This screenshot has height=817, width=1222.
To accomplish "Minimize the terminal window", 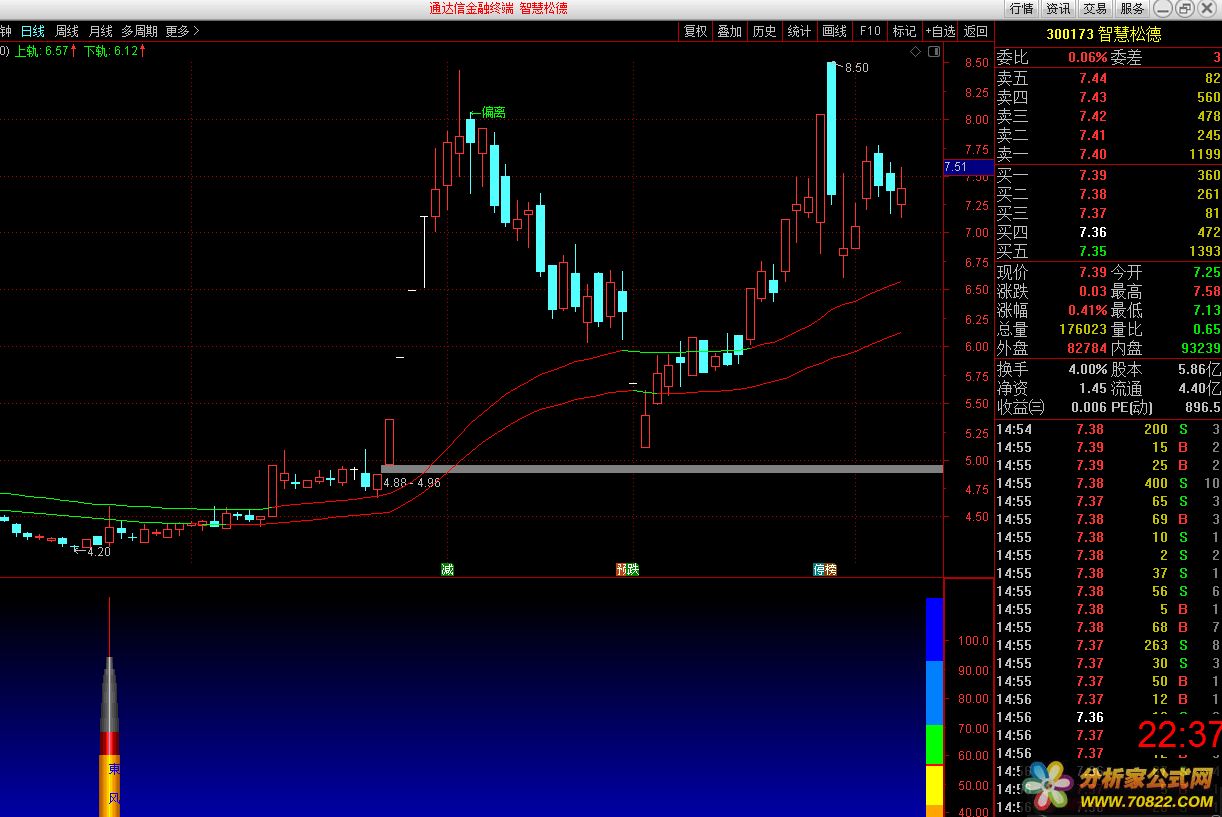I will pos(1162,8).
